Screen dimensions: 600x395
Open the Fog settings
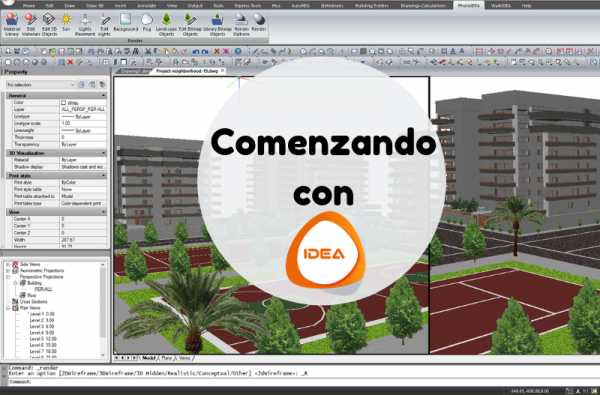(147, 22)
